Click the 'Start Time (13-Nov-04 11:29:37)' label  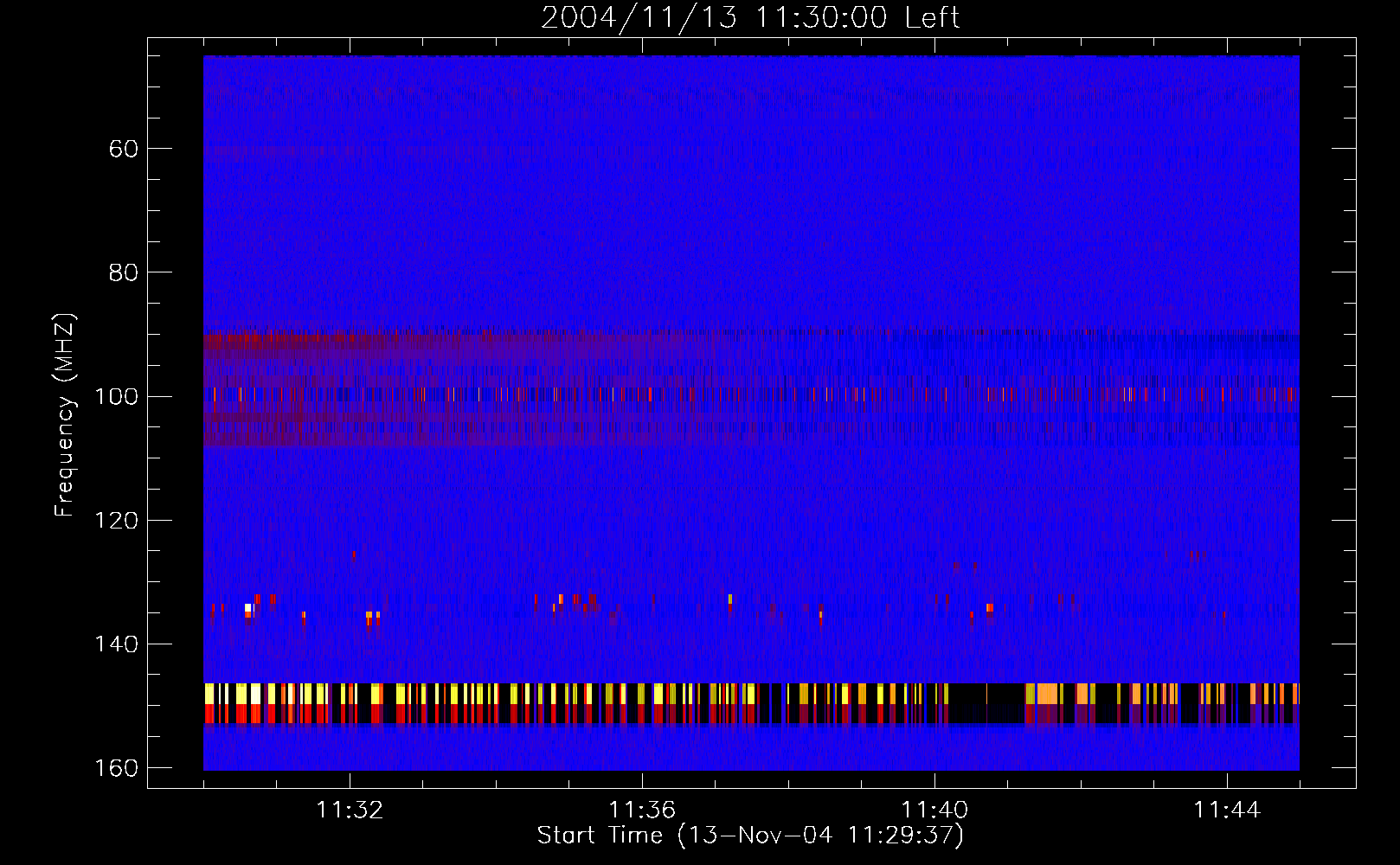[x=750, y=836]
